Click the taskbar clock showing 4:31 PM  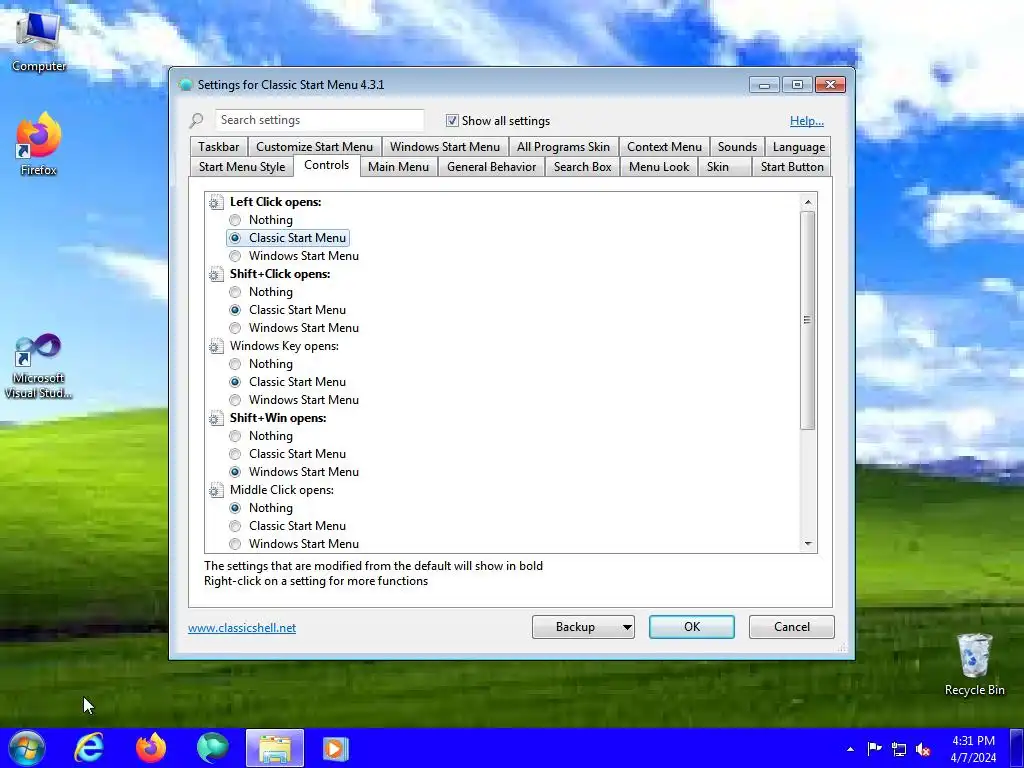pyautogui.click(x=973, y=749)
